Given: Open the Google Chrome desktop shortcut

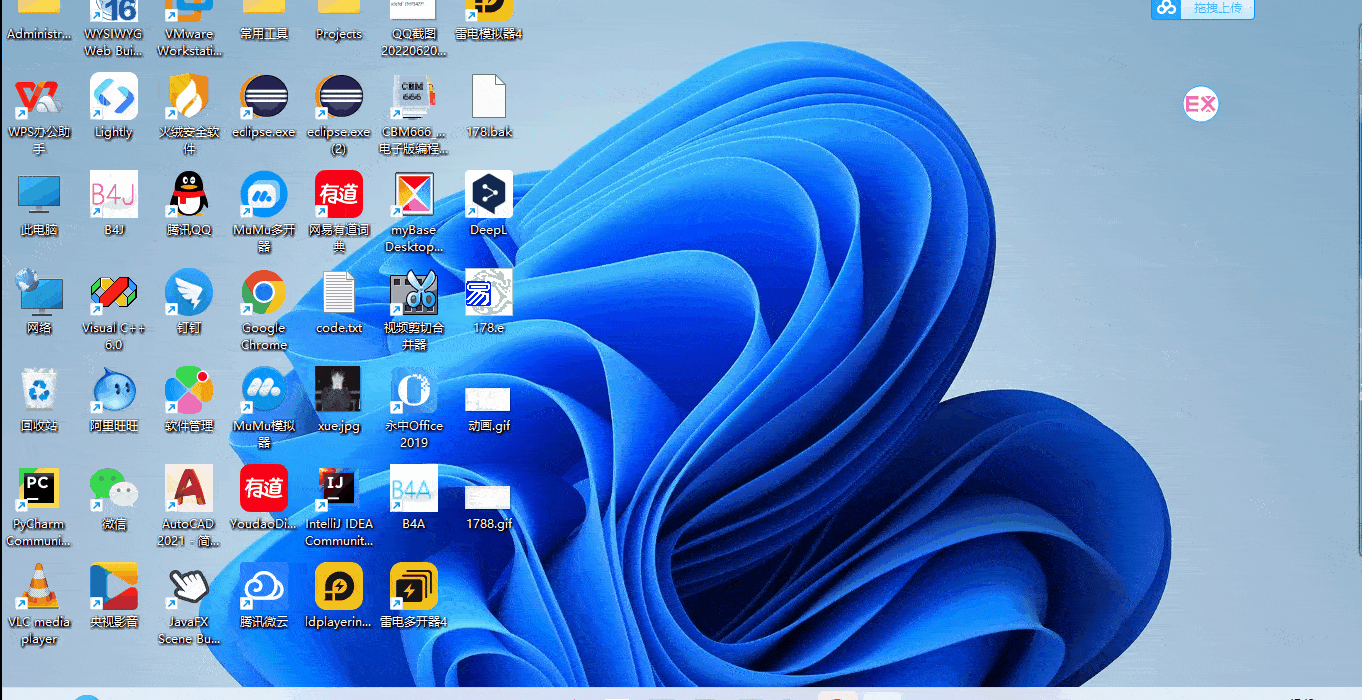Looking at the screenshot, I should pos(264,293).
